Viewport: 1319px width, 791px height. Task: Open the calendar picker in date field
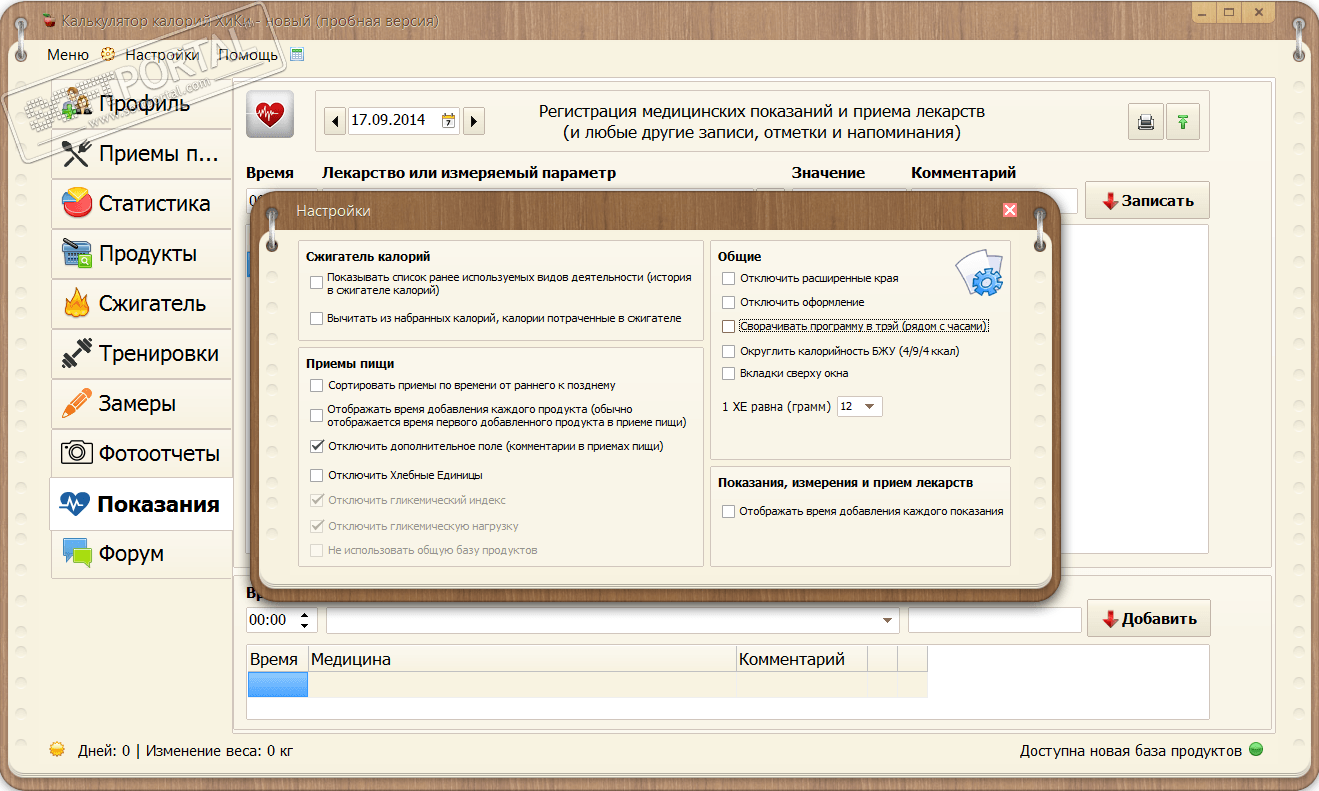coord(448,121)
